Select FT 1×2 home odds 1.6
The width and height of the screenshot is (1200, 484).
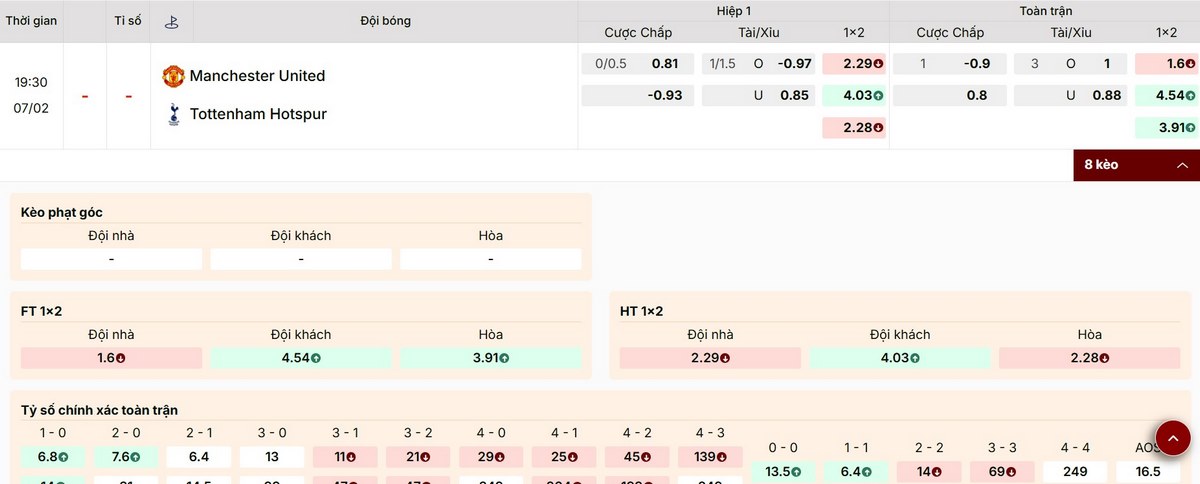pyautogui.click(x=111, y=358)
